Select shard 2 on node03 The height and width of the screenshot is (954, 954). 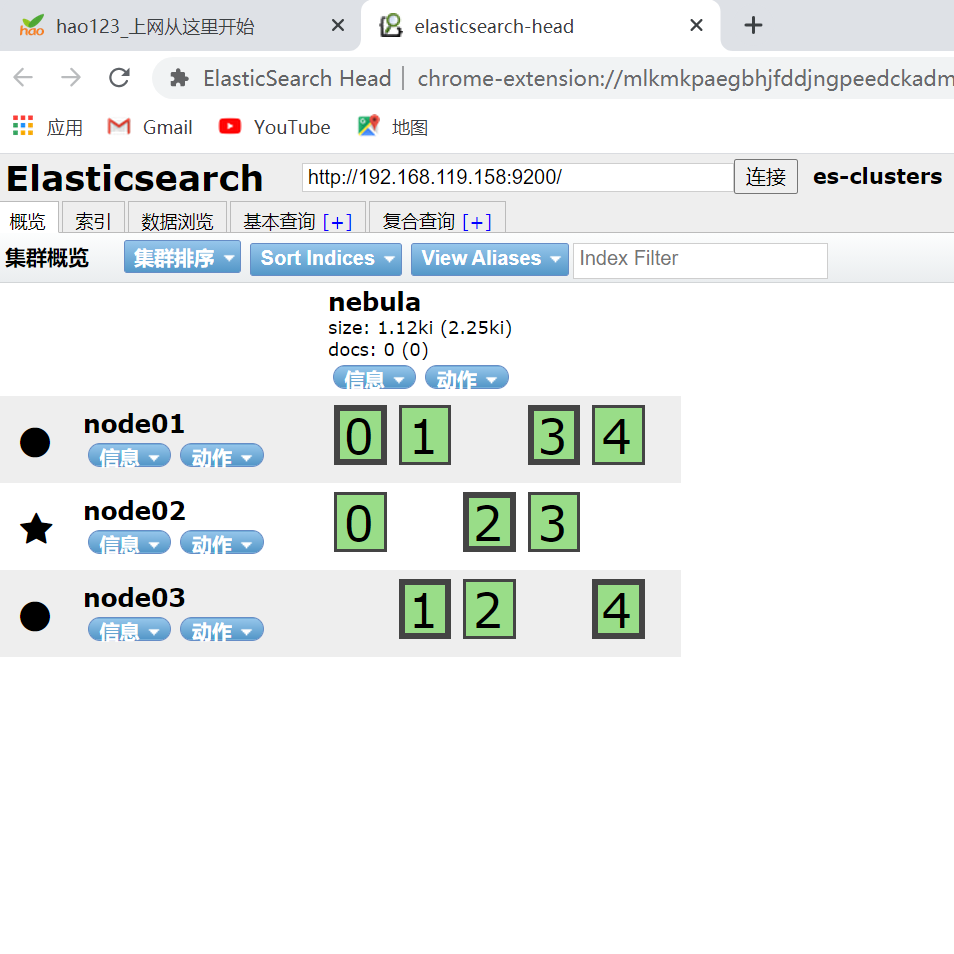click(489, 609)
